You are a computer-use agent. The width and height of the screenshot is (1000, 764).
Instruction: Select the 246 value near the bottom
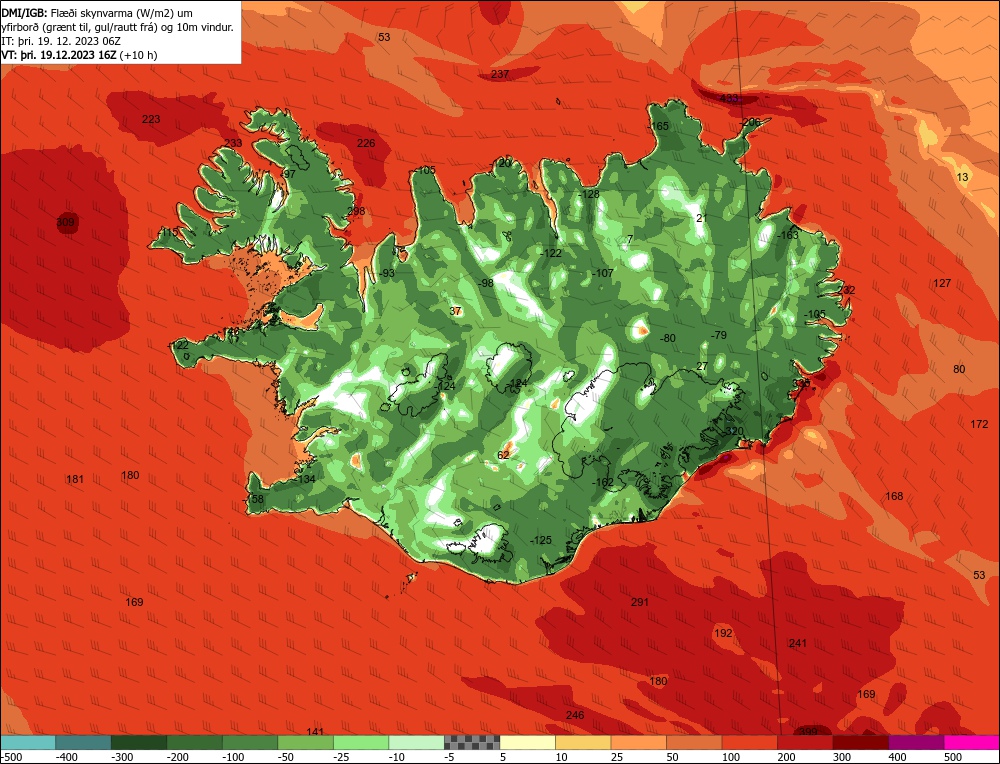tap(575, 715)
